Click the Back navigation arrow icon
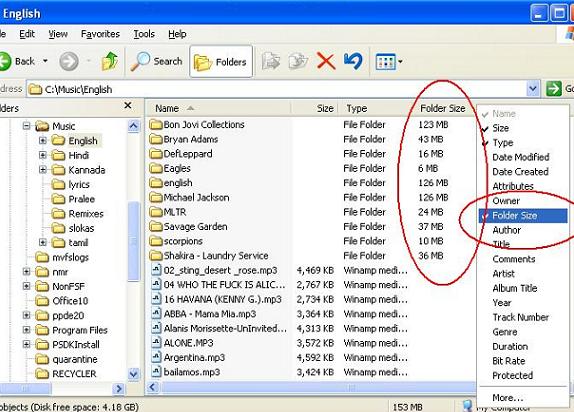This screenshot has width=574, height=412. pos(5,61)
